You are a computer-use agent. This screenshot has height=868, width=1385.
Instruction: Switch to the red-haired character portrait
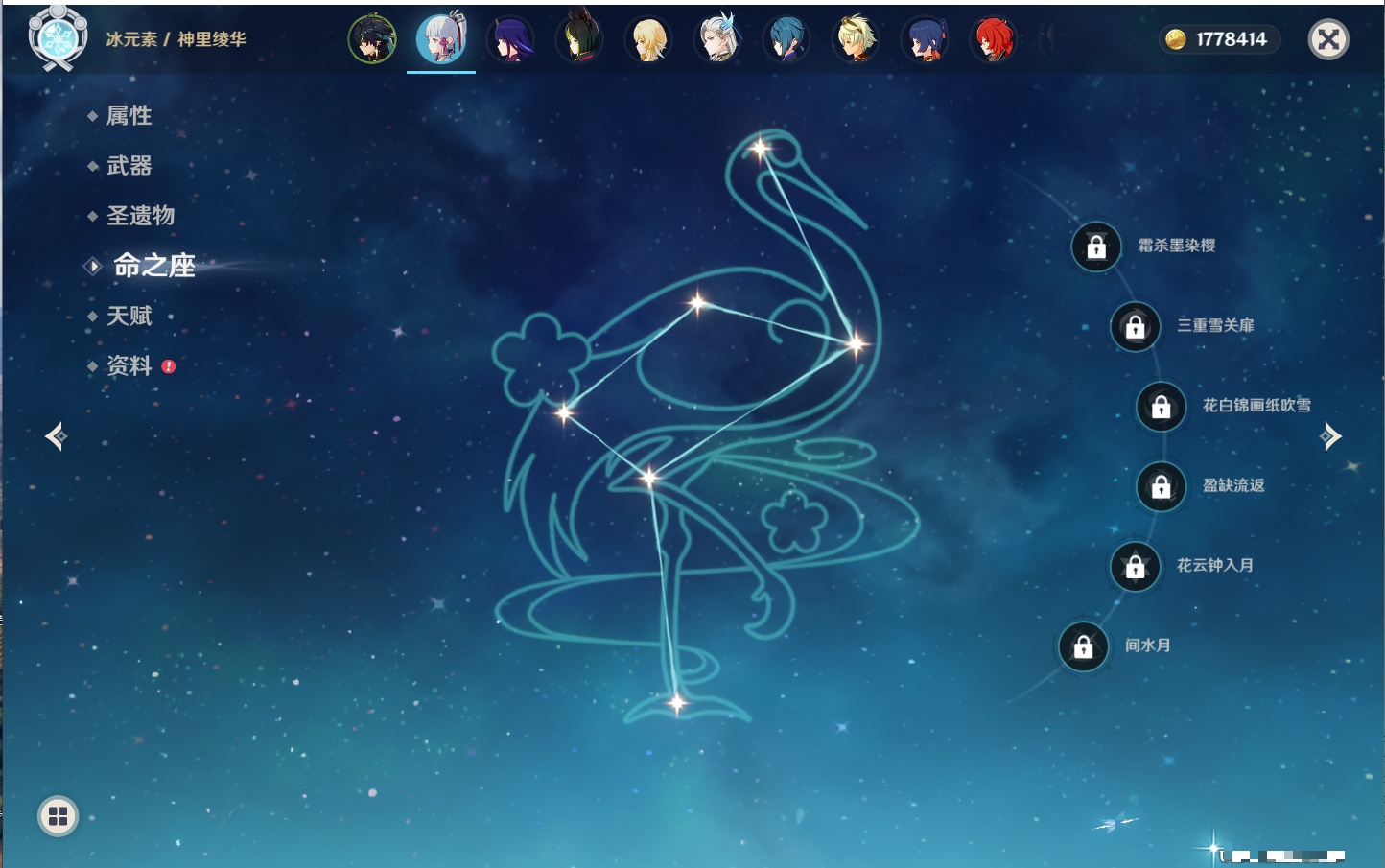point(994,40)
